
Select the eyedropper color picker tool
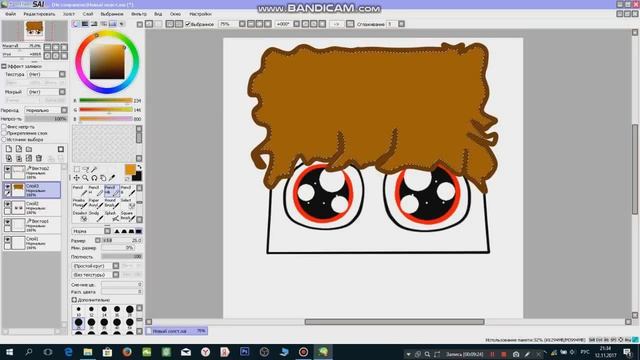pos(112,178)
